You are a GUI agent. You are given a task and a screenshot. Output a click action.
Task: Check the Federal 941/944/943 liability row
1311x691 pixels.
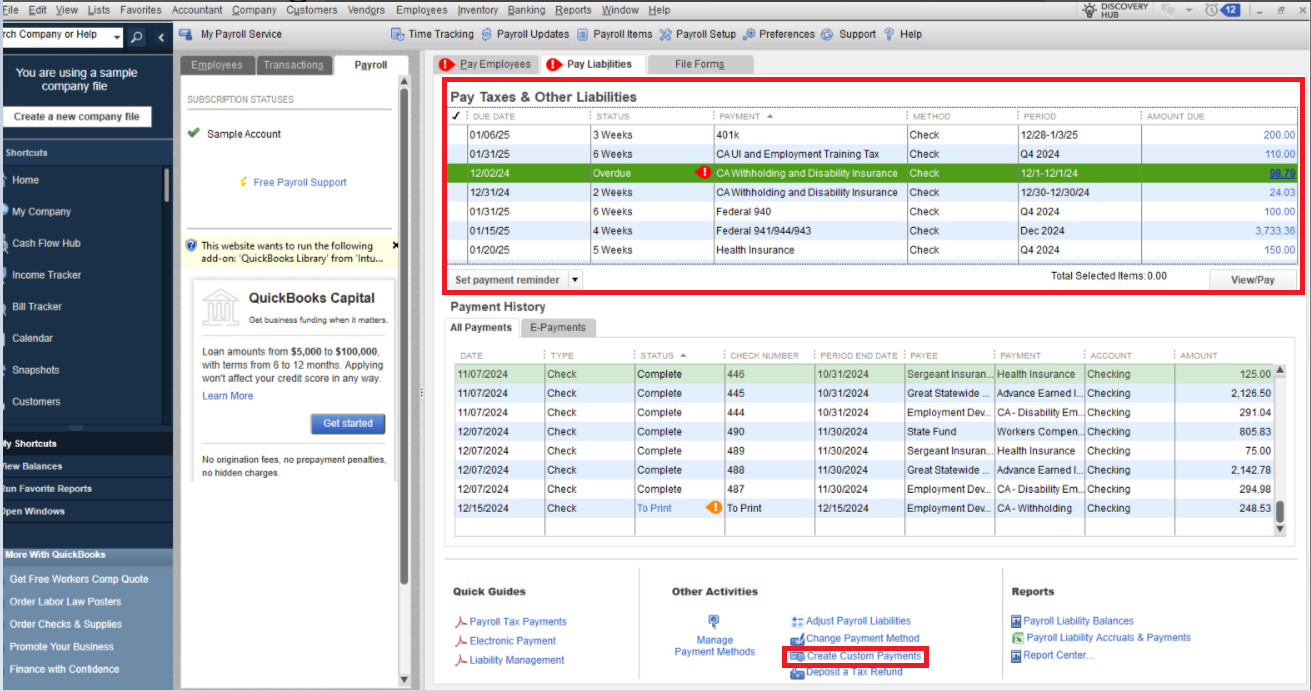point(457,231)
